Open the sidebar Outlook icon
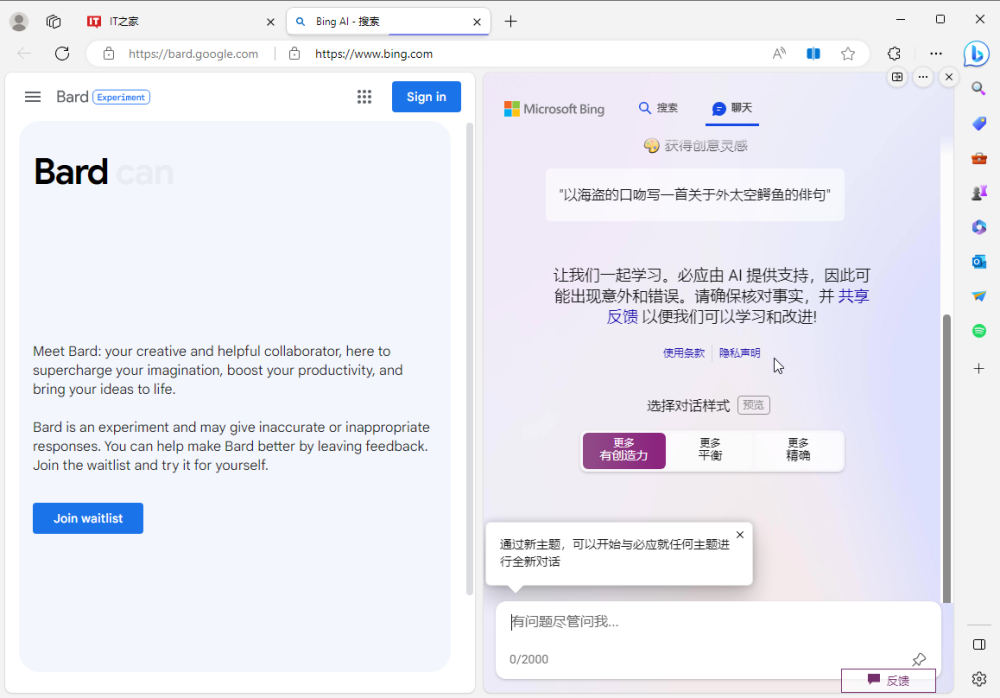Image resolution: width=1000 pixels, height=698 pixels. click(x=978, y=262)
